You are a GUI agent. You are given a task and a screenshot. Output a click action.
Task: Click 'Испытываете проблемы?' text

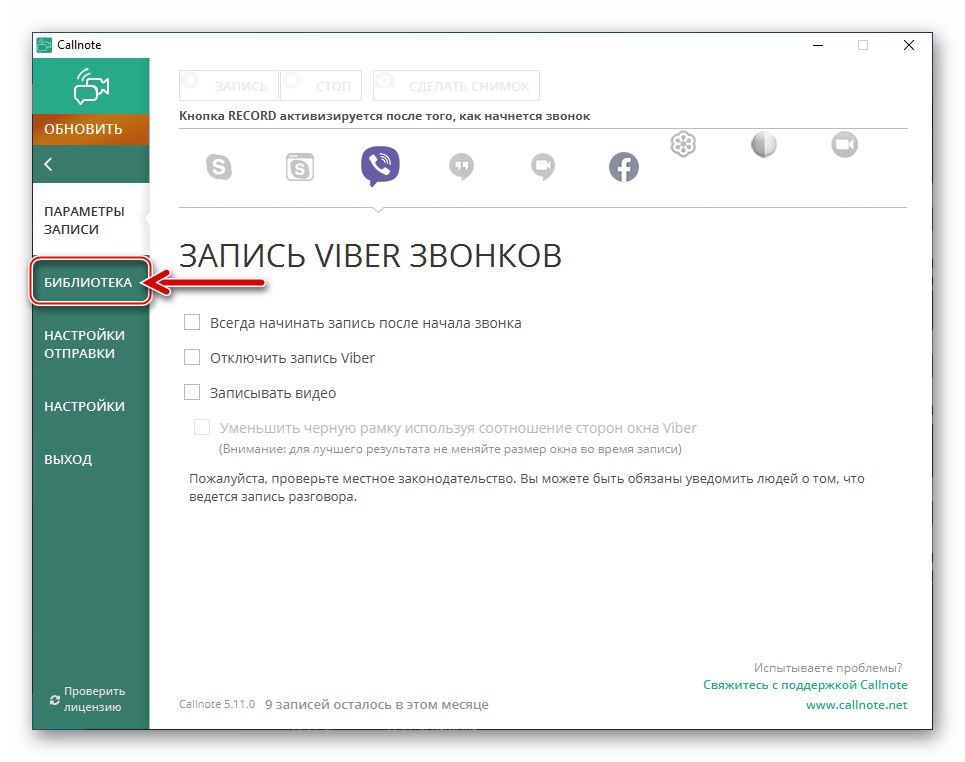pyautogui.click(x=828, y=667)
